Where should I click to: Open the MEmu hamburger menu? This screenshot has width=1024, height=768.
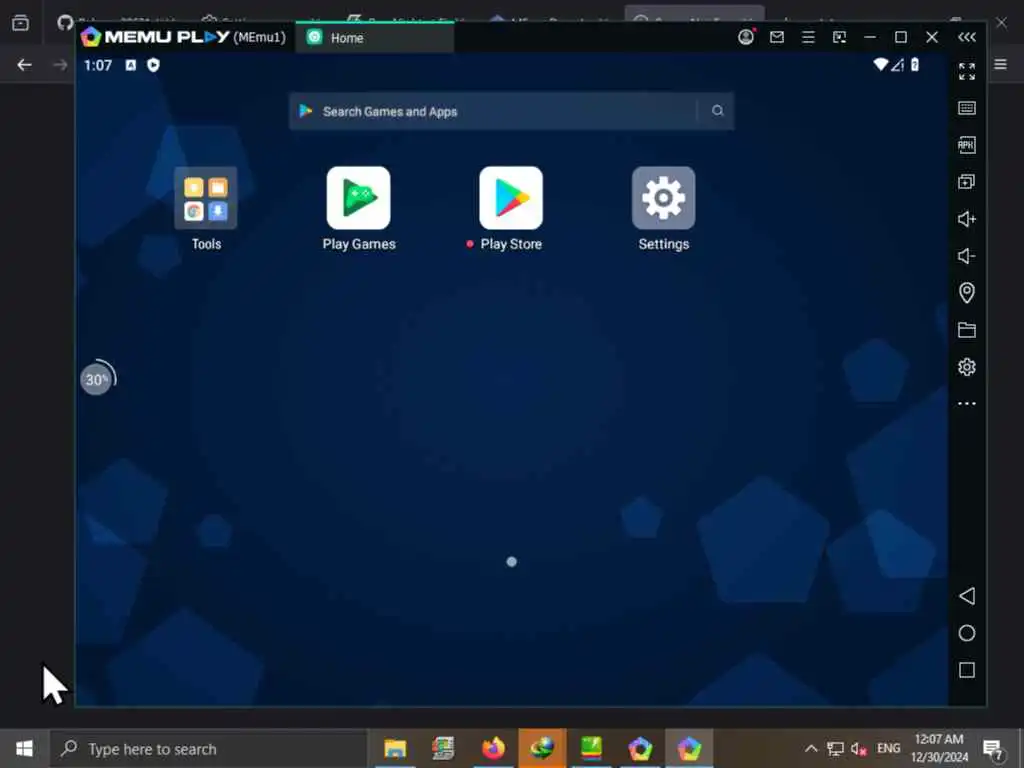click(808, 37)
